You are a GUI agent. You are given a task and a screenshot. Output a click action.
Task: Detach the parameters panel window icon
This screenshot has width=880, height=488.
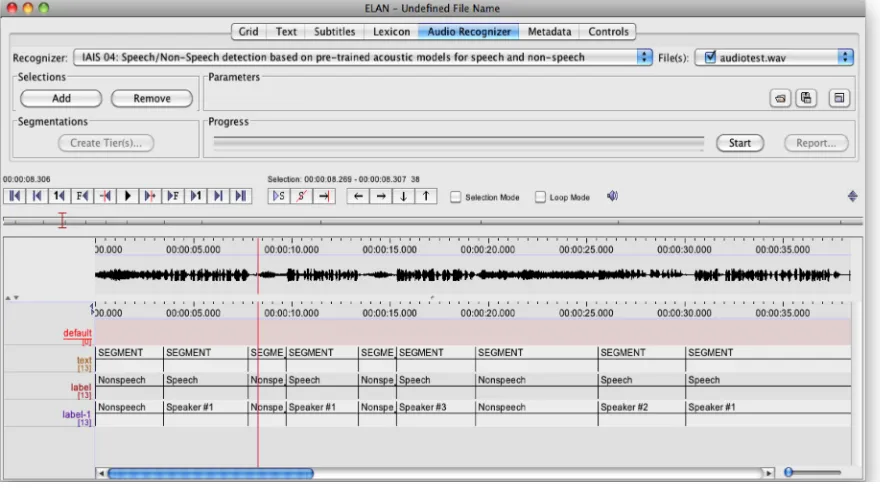839,98
